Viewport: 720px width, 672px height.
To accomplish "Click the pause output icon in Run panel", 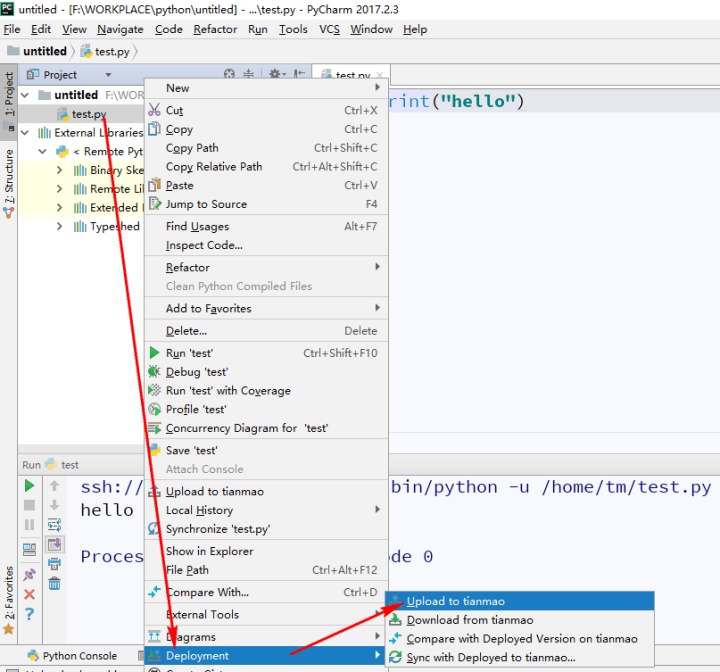I will click(x=29, y=525).
